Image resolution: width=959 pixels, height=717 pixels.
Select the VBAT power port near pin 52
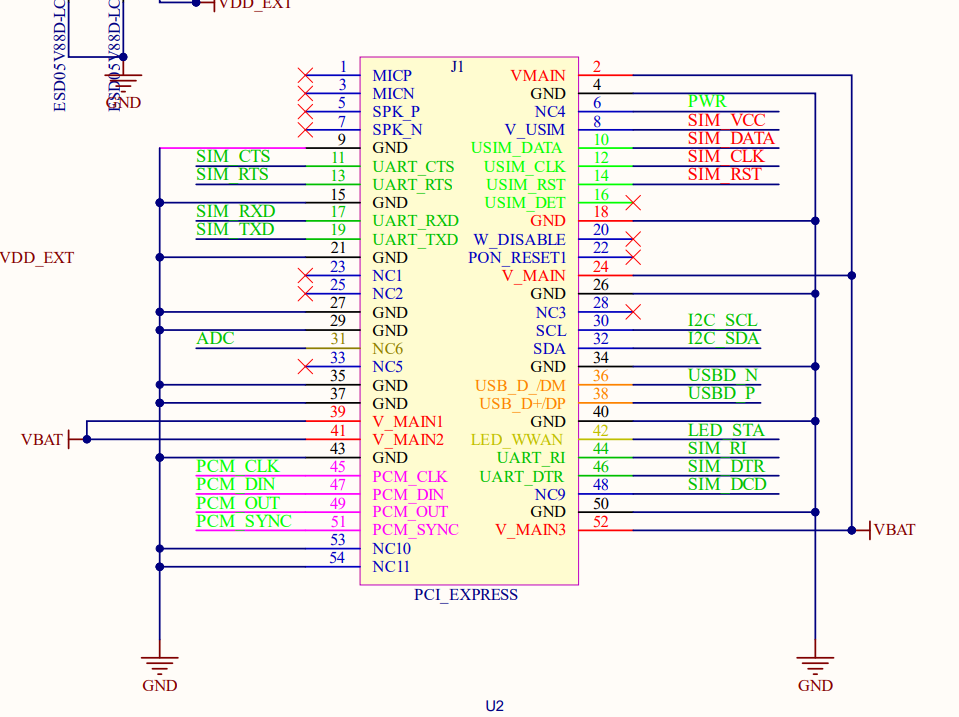pyautogui.click(x=890, y=530)
